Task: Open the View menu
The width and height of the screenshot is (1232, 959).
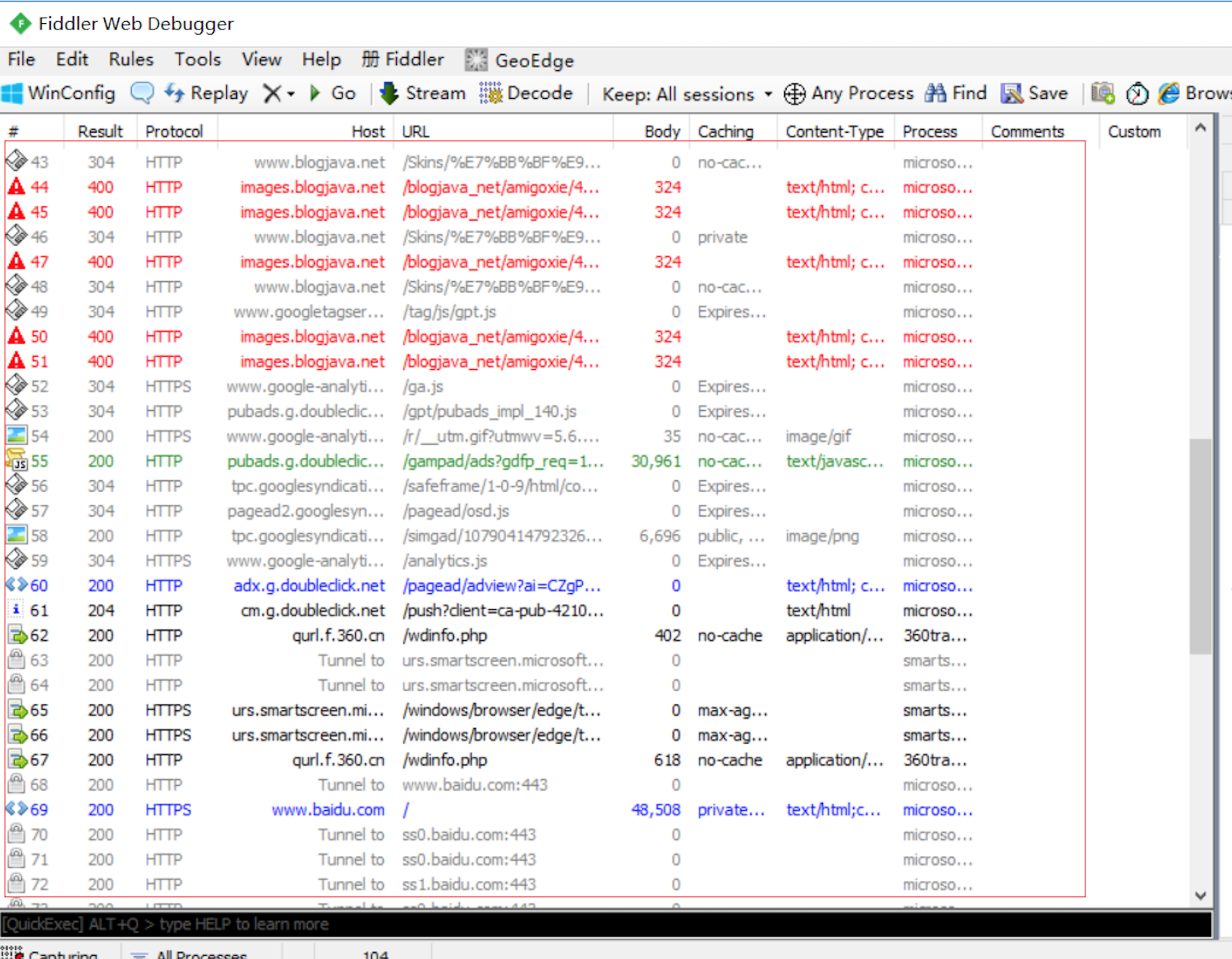Action: tap(262, 59)
